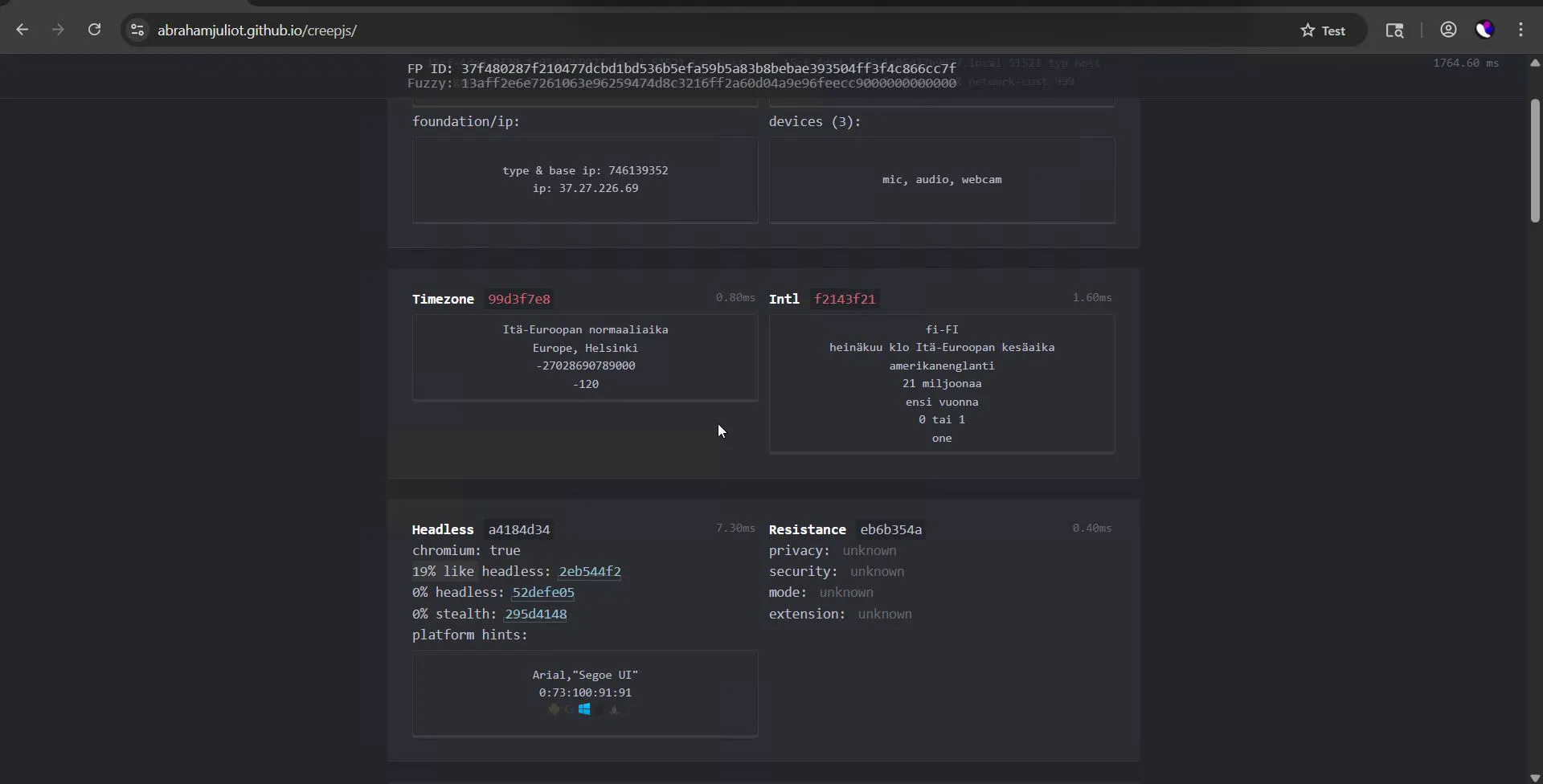The image size is (1543, 784).
Task: Click the Intl hash f2143f21
Action: point(845,299)
